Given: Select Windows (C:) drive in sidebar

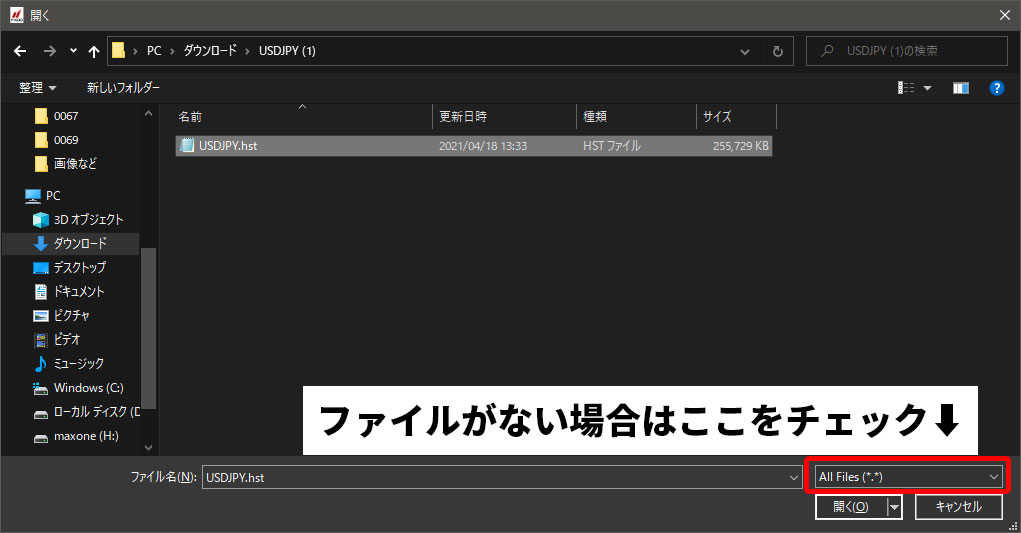Looking at the screenshot, I should pyautogui.click(x=88, y=388).
